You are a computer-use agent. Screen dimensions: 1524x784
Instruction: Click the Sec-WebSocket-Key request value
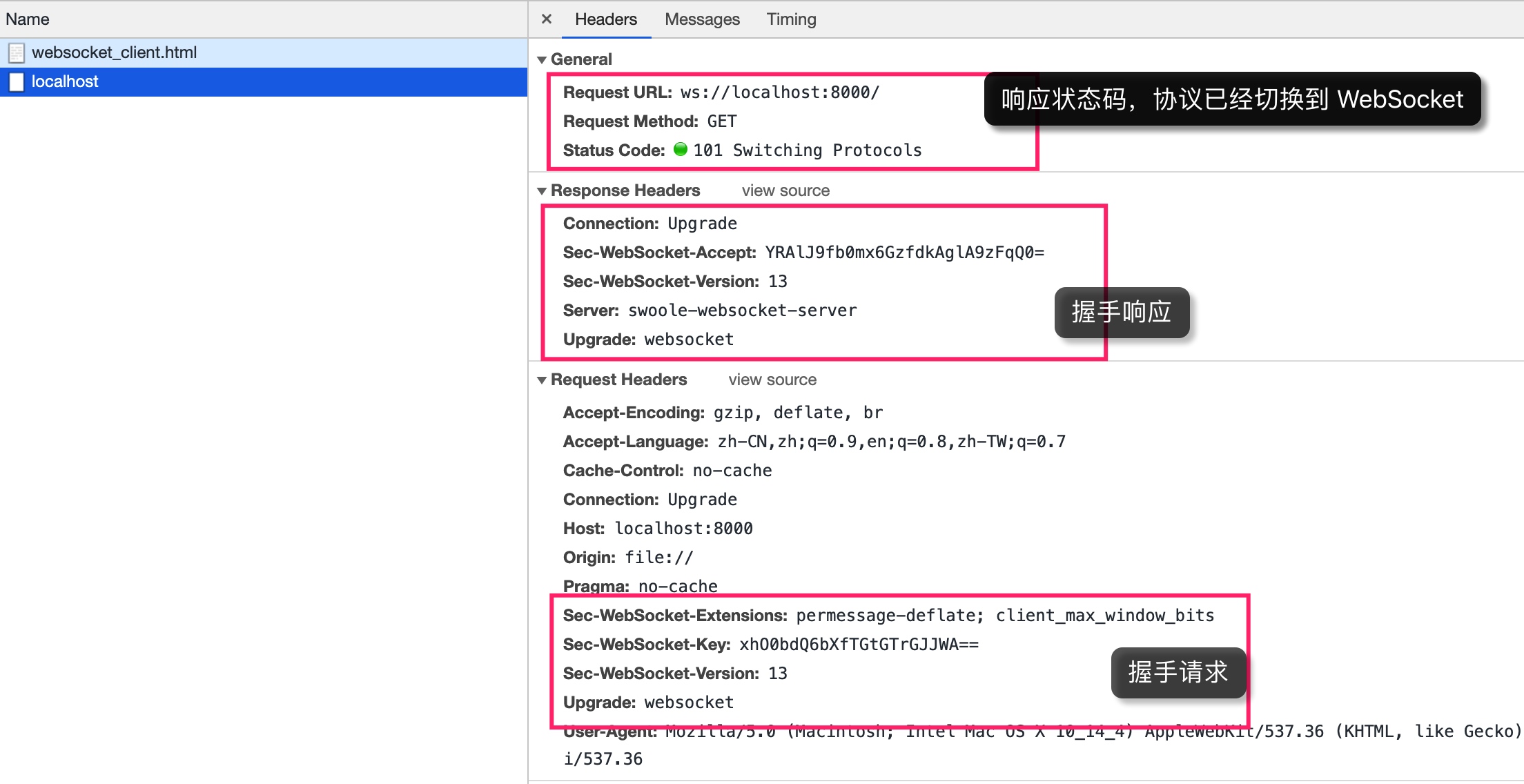point(859,645)
